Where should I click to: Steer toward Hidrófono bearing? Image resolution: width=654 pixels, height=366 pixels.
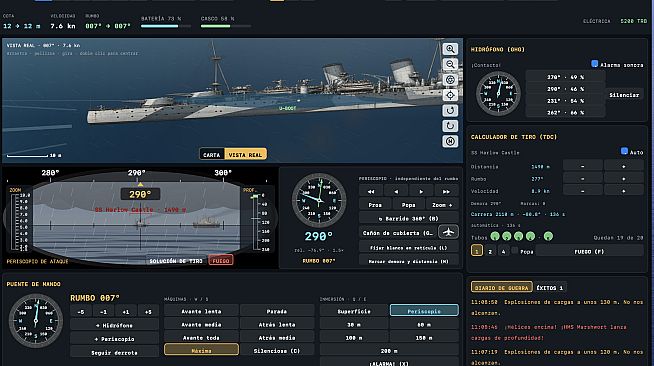pyautogui.click(x=114, y=325)
